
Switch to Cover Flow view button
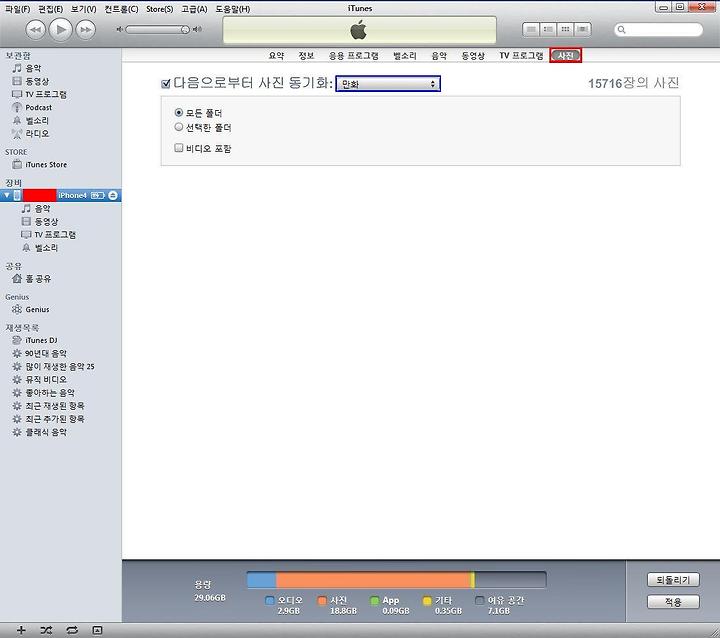pos(583,29)
